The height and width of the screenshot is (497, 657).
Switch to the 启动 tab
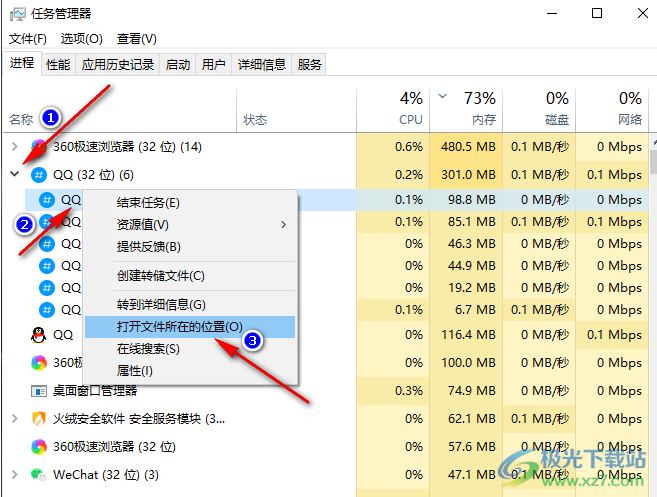(x=178, y=65)
